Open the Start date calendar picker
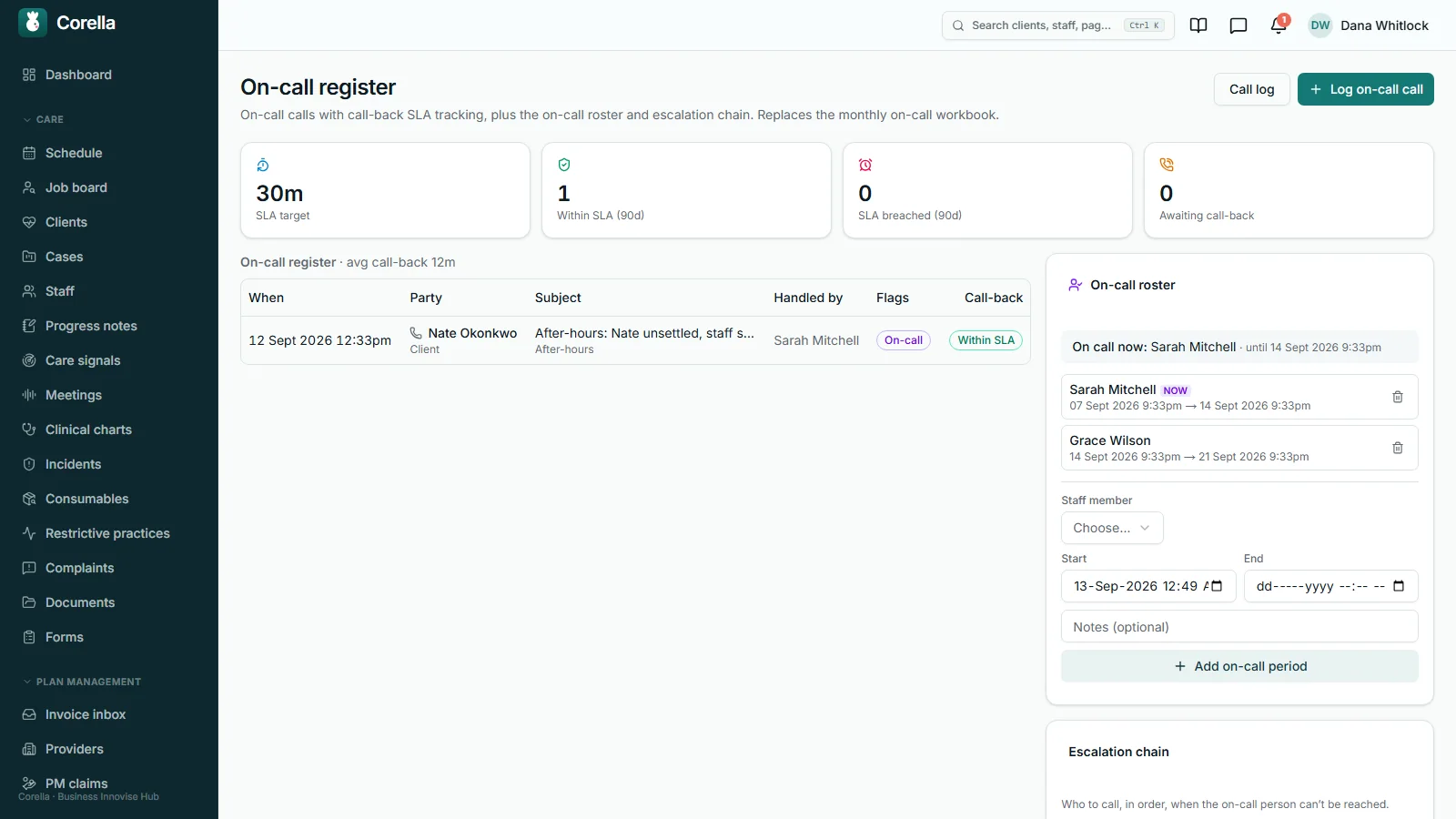The height and width of the screenshot is (819, 1456). (1217, 586)
